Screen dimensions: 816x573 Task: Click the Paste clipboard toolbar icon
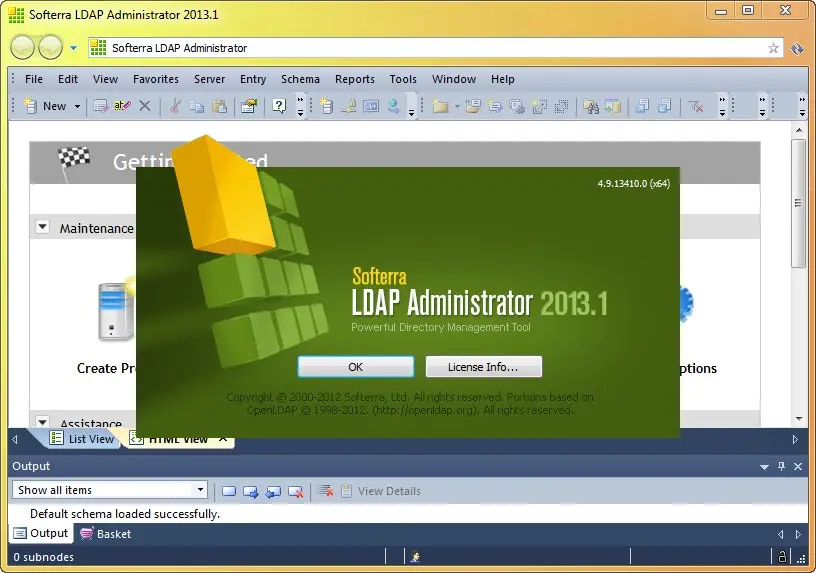point(220,106)
